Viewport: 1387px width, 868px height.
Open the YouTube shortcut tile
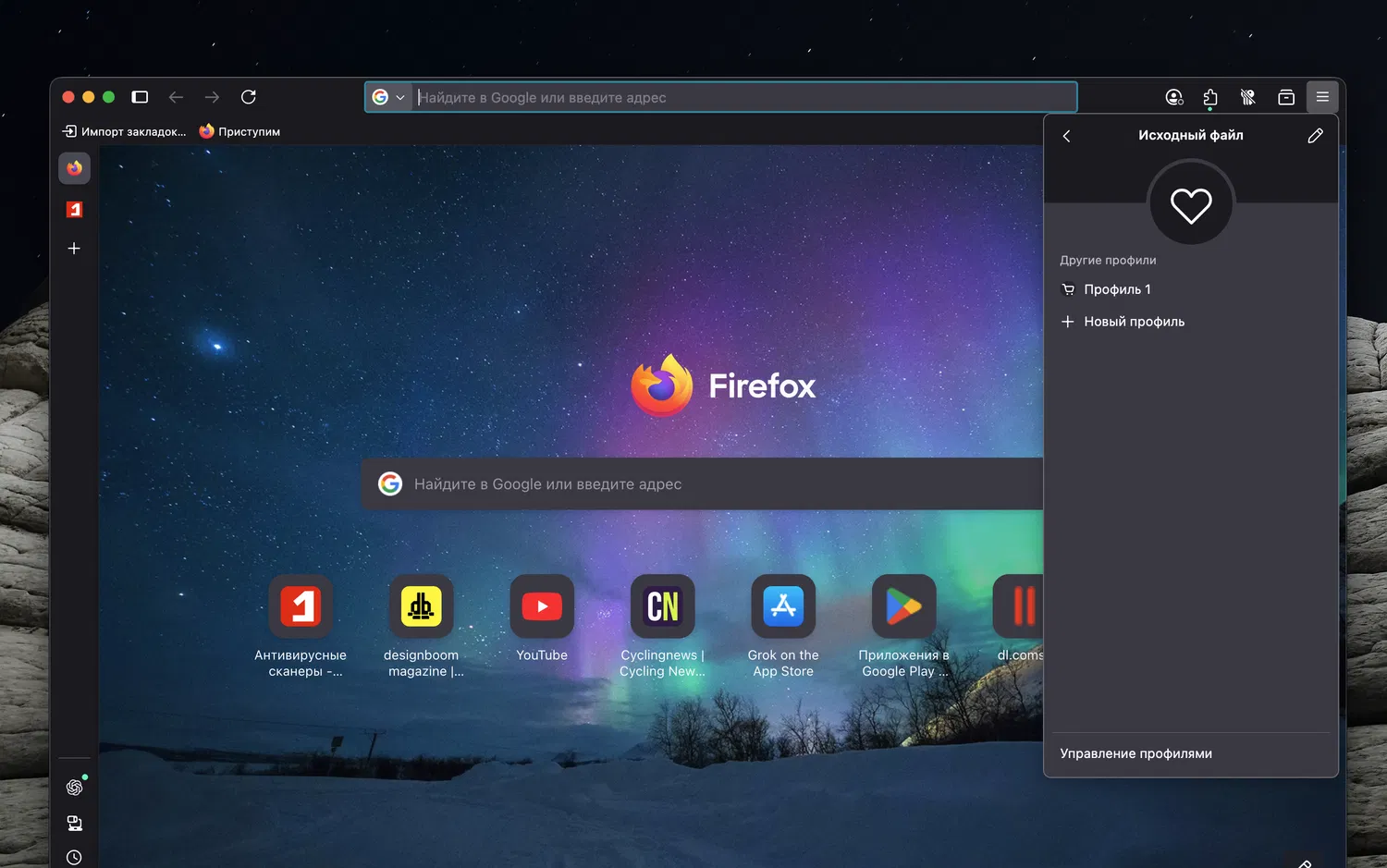[x=542, y=618]
